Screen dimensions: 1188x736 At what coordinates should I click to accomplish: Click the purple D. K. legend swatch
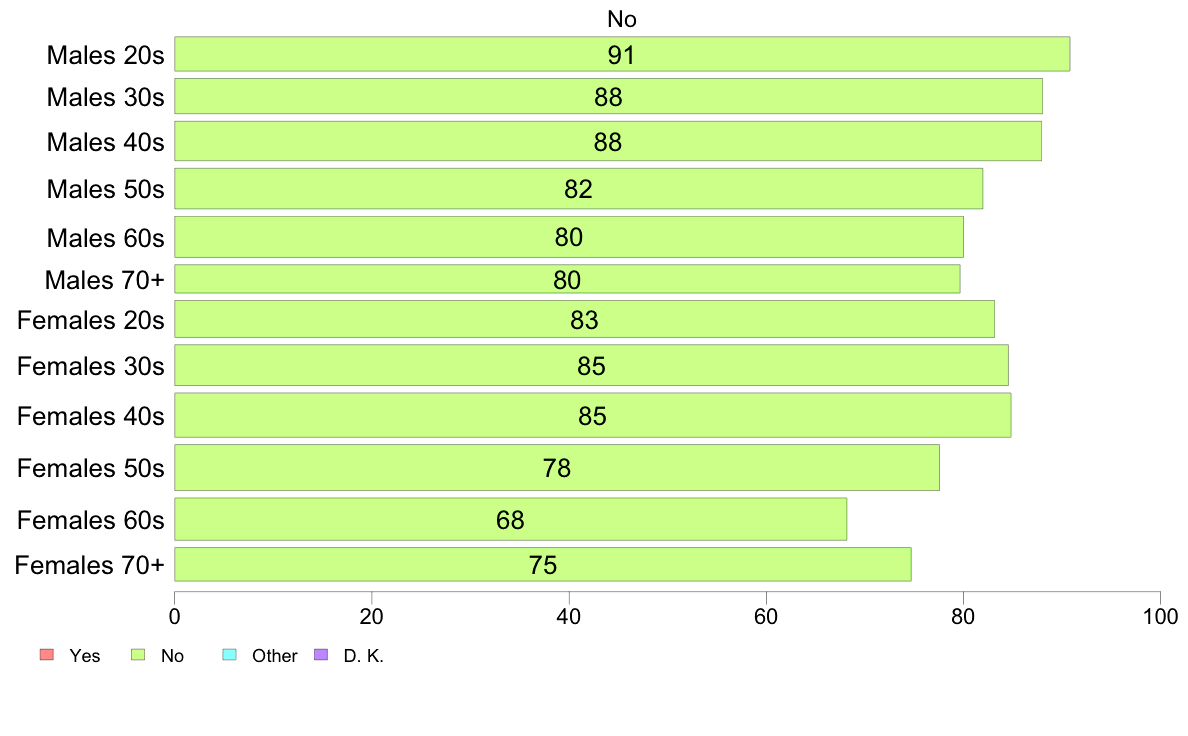click(321, 654)
